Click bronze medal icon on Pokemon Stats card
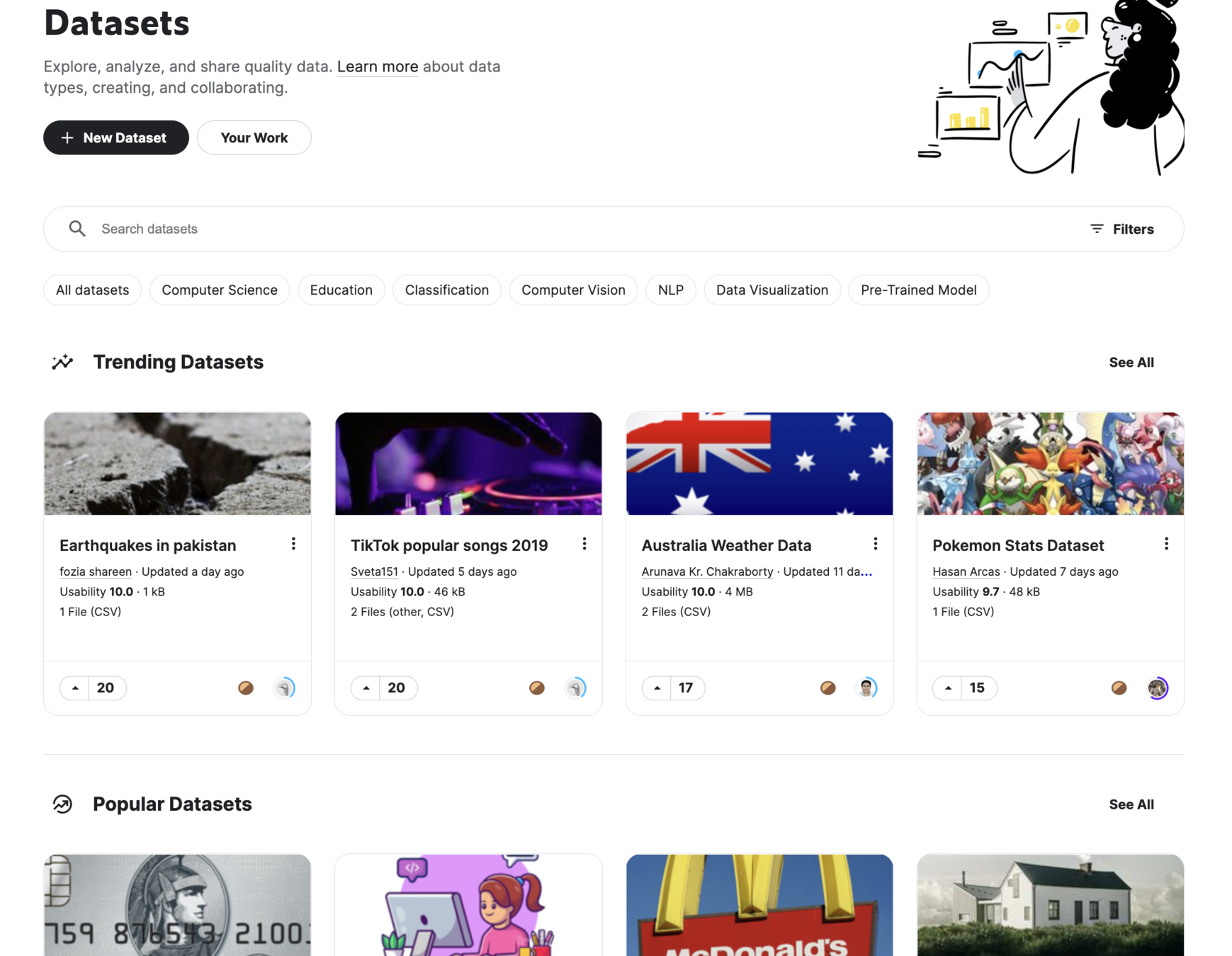 1119,688
